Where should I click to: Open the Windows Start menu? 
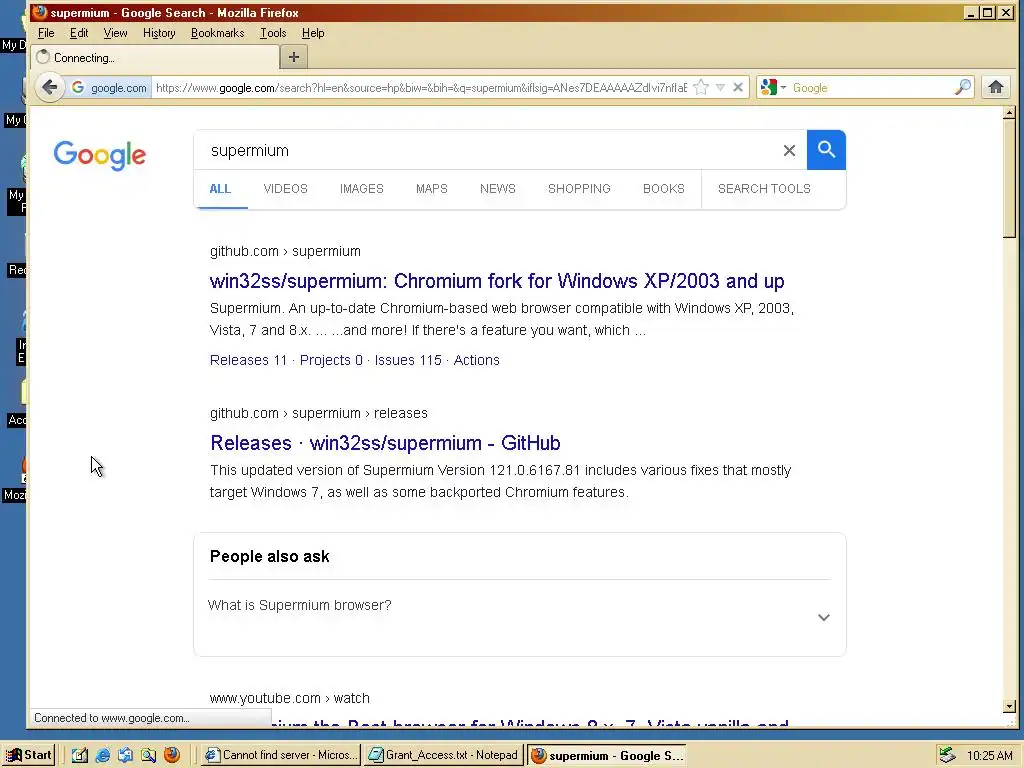[29, 755]
